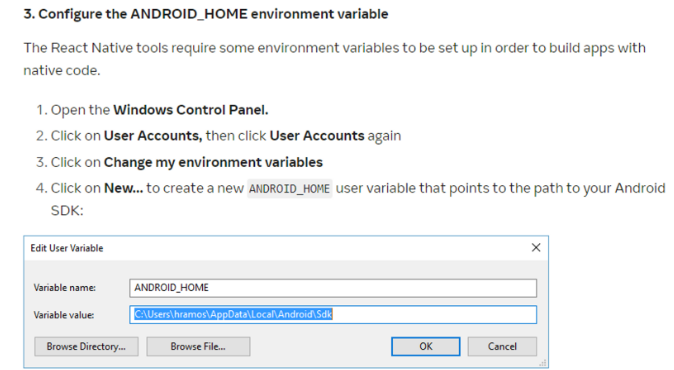
Task: Close the Edit User Variable dialog
Action: click(536, 248)
